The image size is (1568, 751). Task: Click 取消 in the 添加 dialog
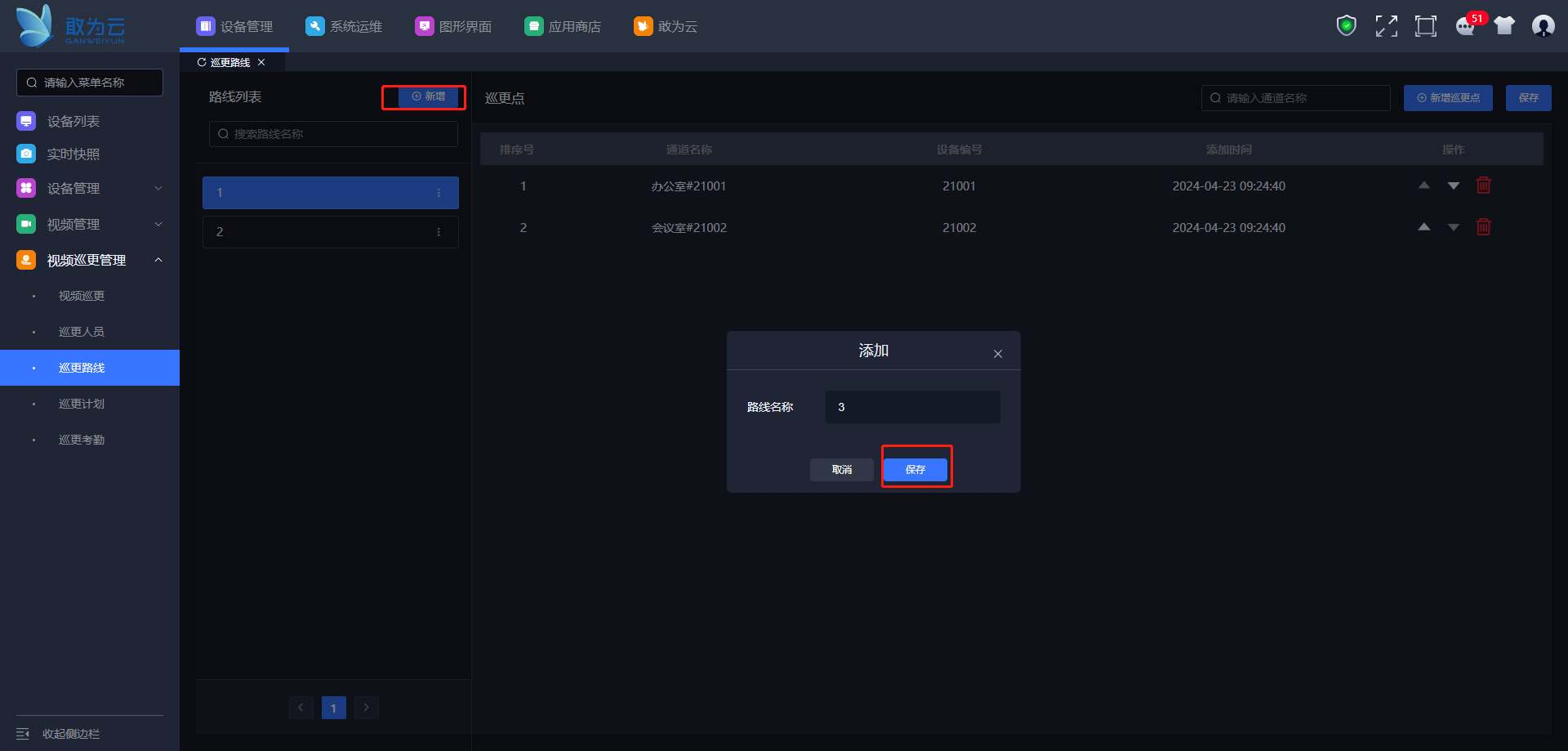pos(842,470)
